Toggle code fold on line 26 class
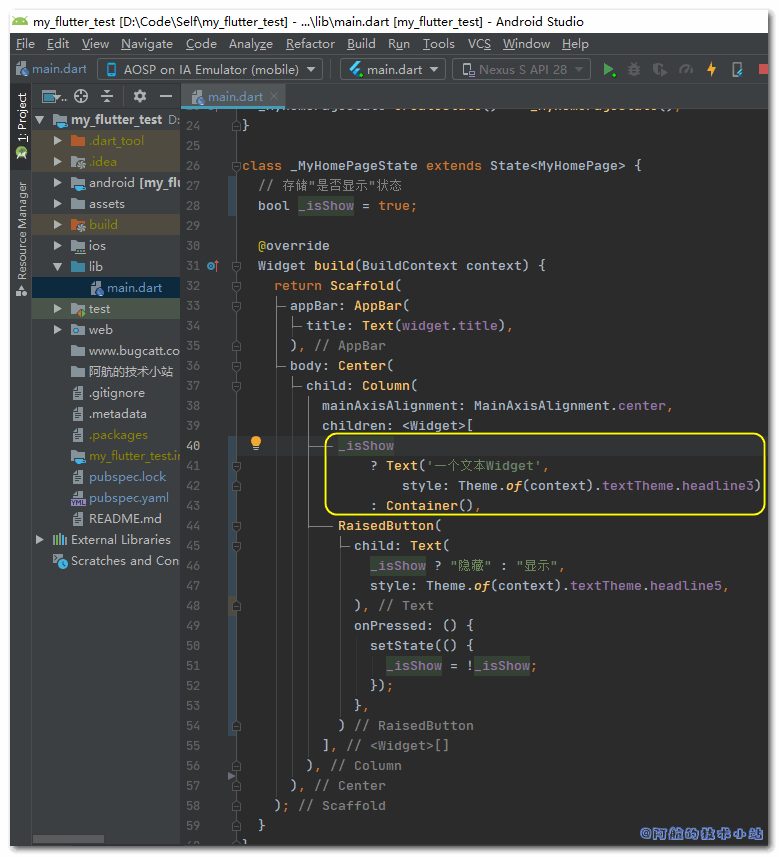The width and height of the screenshot is (779, 857). [235, 166]
